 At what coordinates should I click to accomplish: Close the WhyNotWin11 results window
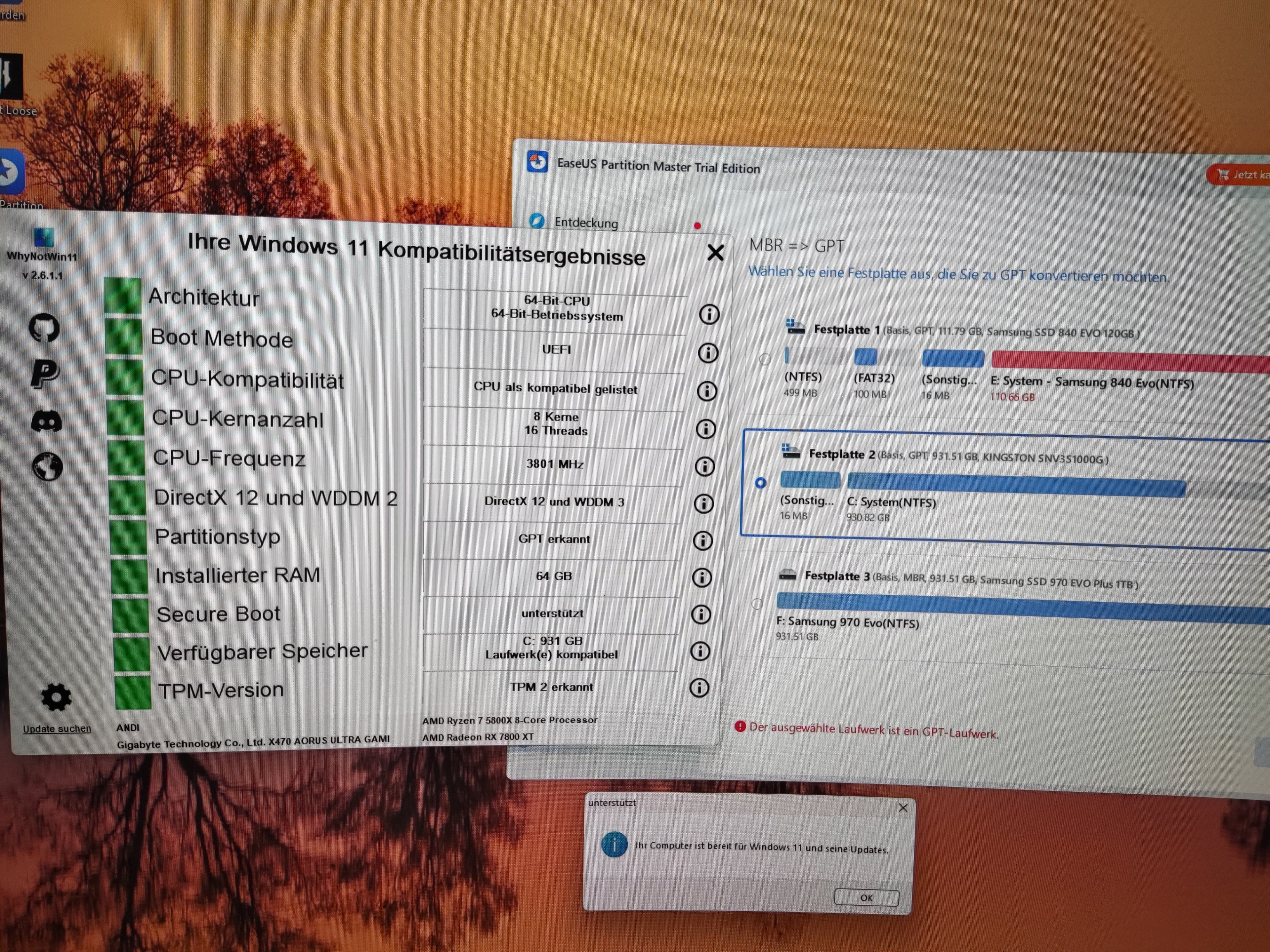pos(715,253)
